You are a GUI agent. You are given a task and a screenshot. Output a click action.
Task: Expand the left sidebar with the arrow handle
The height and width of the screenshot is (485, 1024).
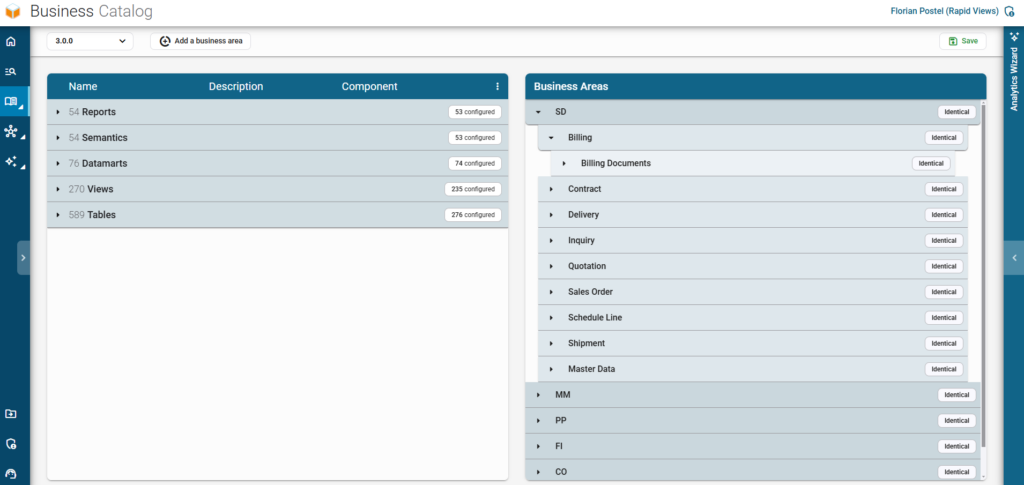[24, 258]
